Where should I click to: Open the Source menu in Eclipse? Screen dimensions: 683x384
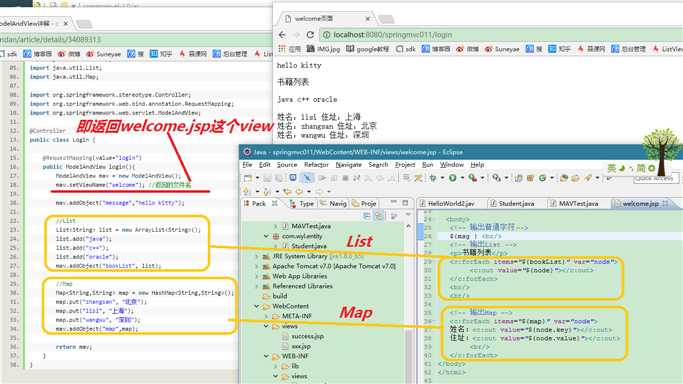pos(287,165)
